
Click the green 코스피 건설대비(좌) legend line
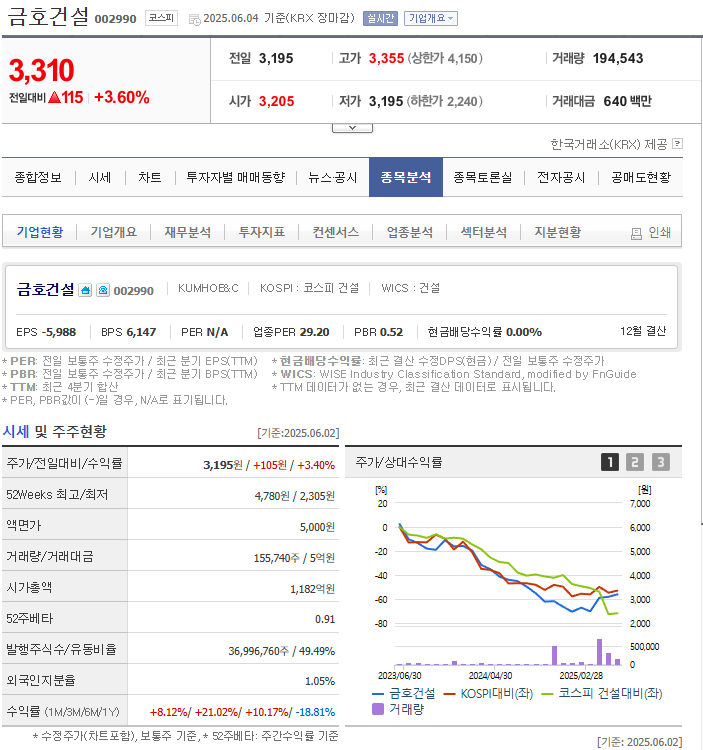point(548,694)
